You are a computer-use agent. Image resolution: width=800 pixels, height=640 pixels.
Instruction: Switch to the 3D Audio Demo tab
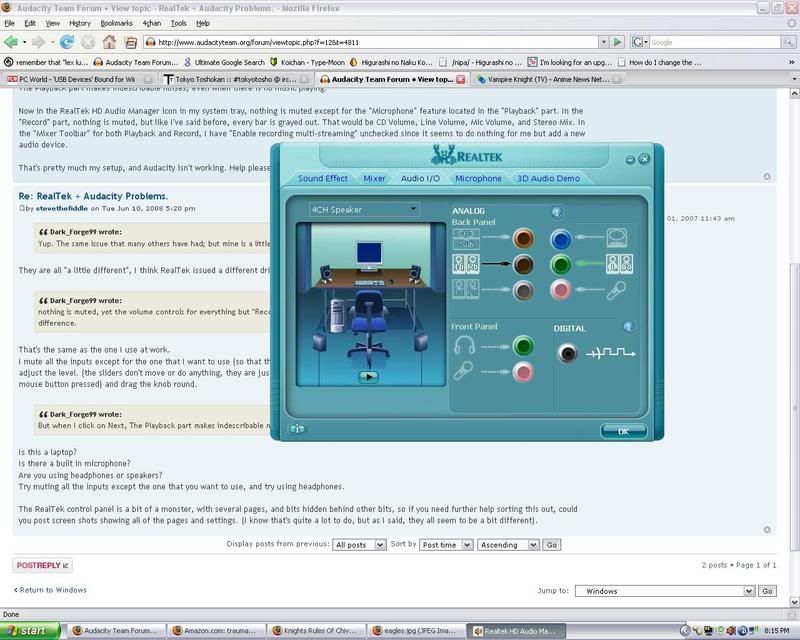pyautogui.click(x=547, y=178)
